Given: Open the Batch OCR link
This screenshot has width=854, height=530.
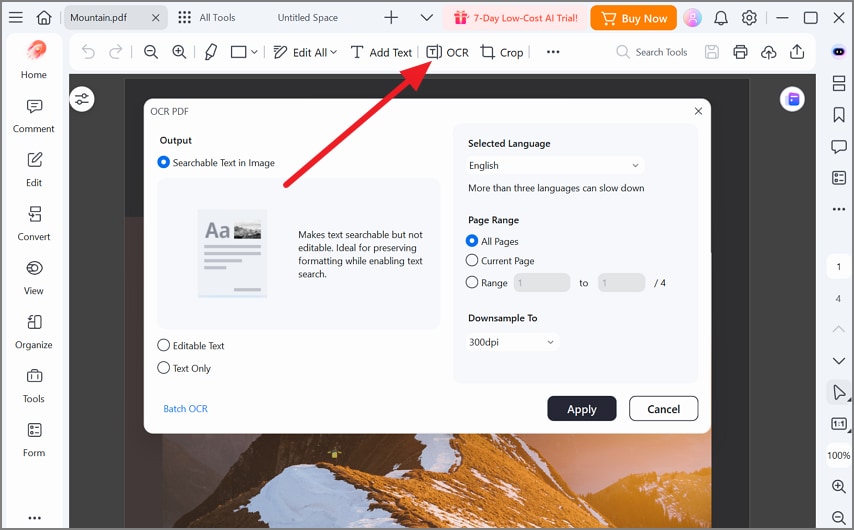Looking at the screenshot, I should pyautogui.click(x=185, y=409).
